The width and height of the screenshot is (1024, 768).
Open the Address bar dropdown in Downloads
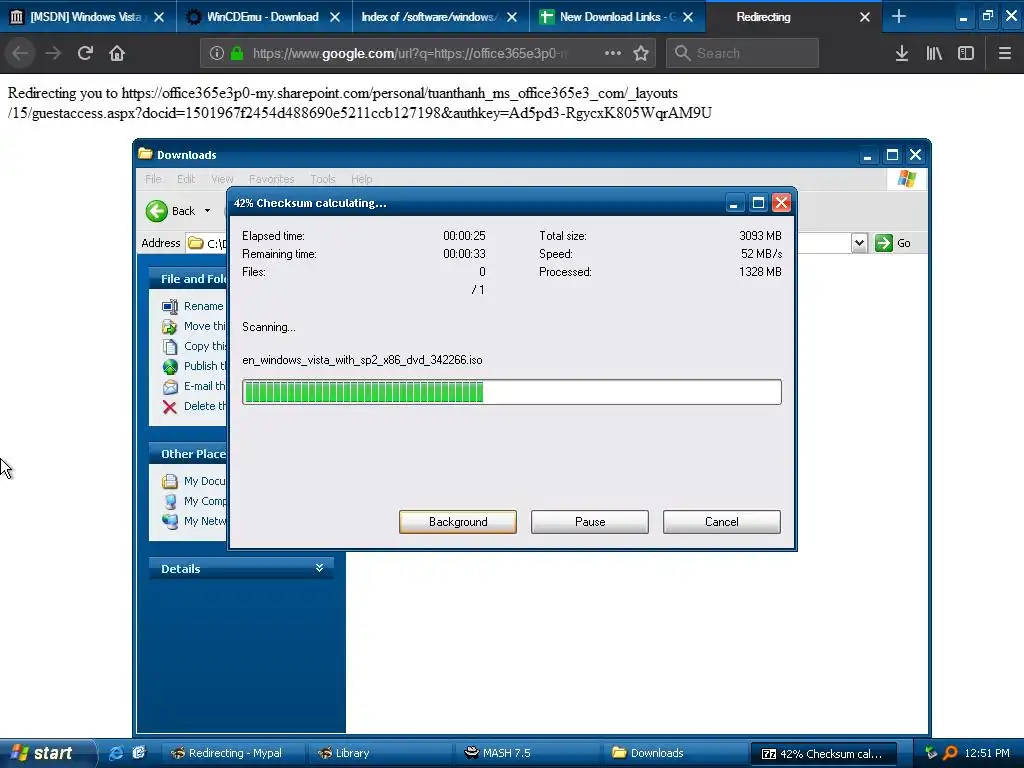(x=859, y=243)
